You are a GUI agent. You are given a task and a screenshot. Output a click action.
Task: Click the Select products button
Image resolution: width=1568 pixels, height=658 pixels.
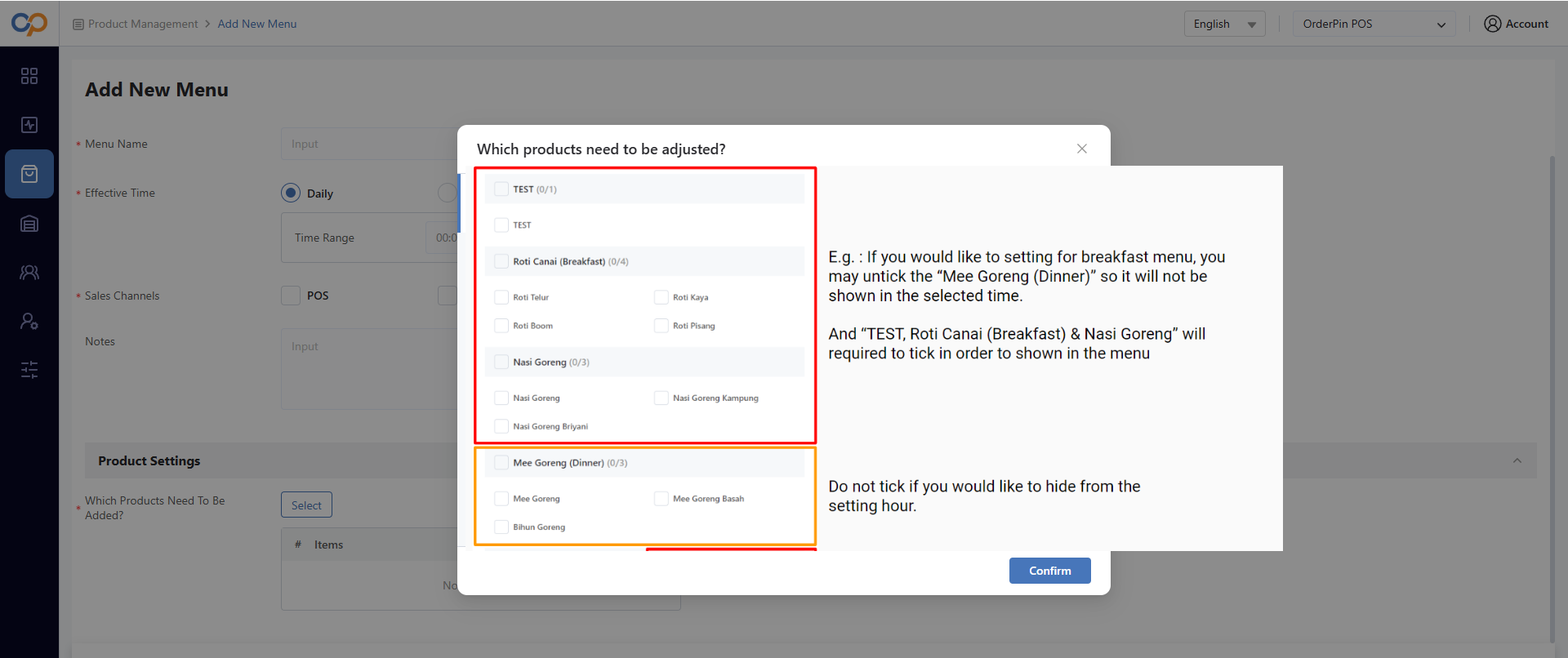tap(306, 505)
